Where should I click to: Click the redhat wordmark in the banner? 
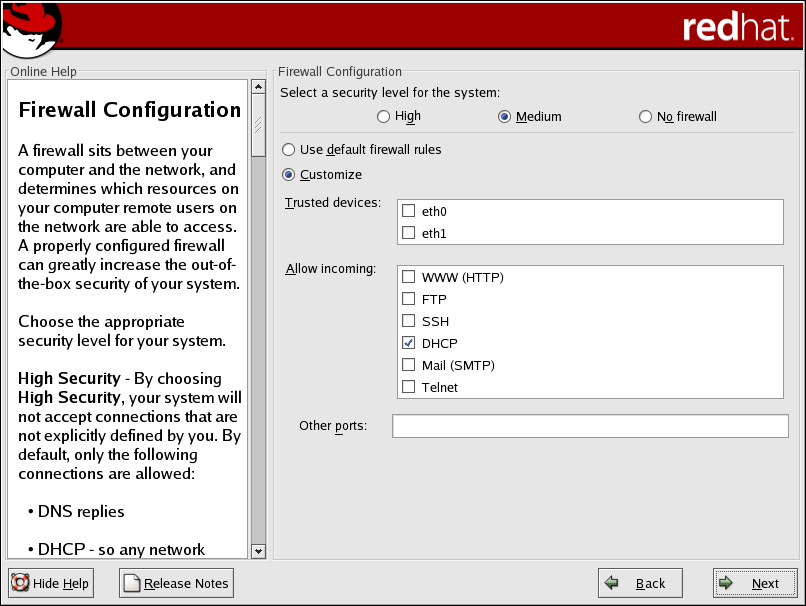[x=737, y=27]
